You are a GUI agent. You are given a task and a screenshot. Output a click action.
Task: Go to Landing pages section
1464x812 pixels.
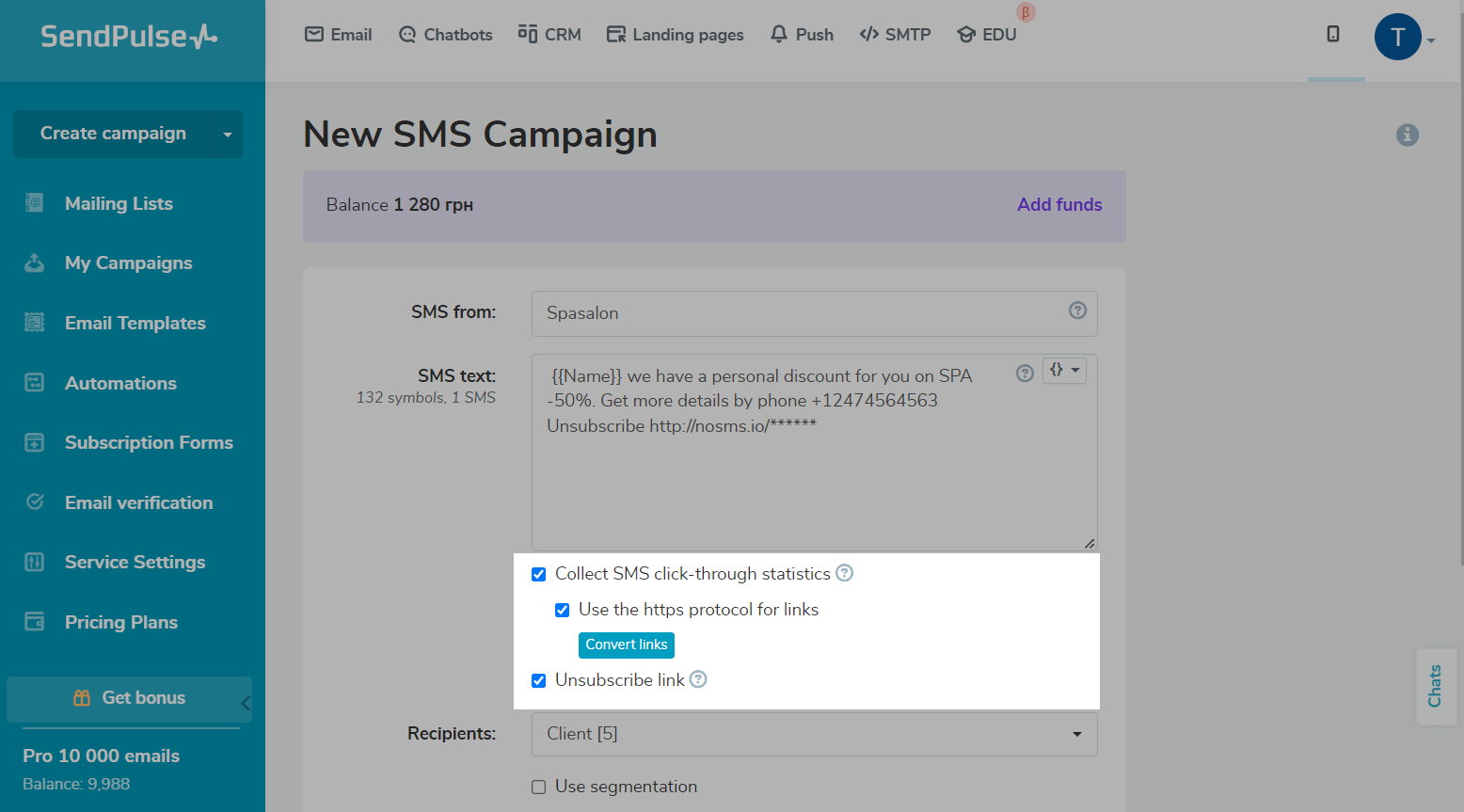(x=616, y=34)
